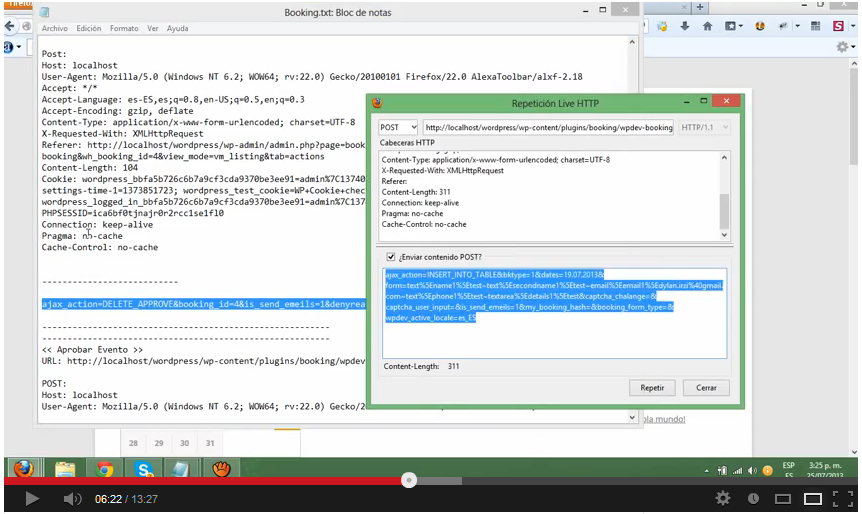Open Skype from the taskbar
Viewport: 862px width, 514px height.
pyautogui.click(x=144, y=469)
